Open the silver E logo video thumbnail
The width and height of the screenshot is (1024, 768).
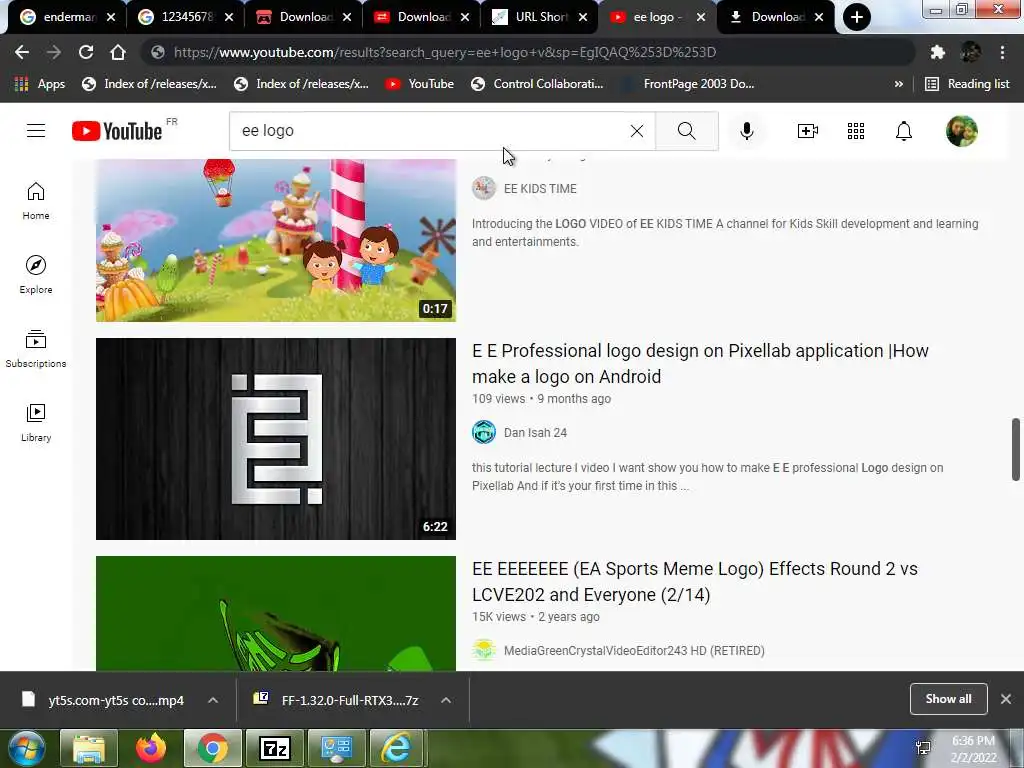(x=276, y=439)
